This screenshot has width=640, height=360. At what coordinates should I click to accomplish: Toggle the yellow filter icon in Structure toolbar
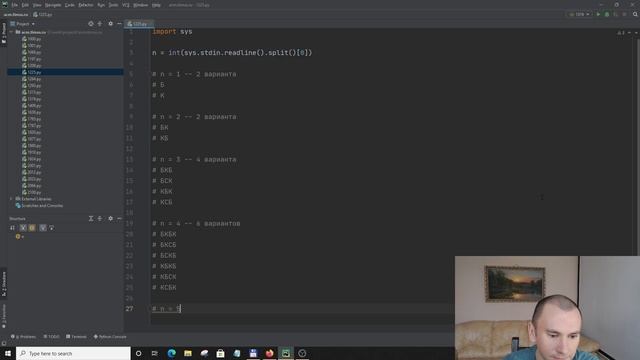32,228
